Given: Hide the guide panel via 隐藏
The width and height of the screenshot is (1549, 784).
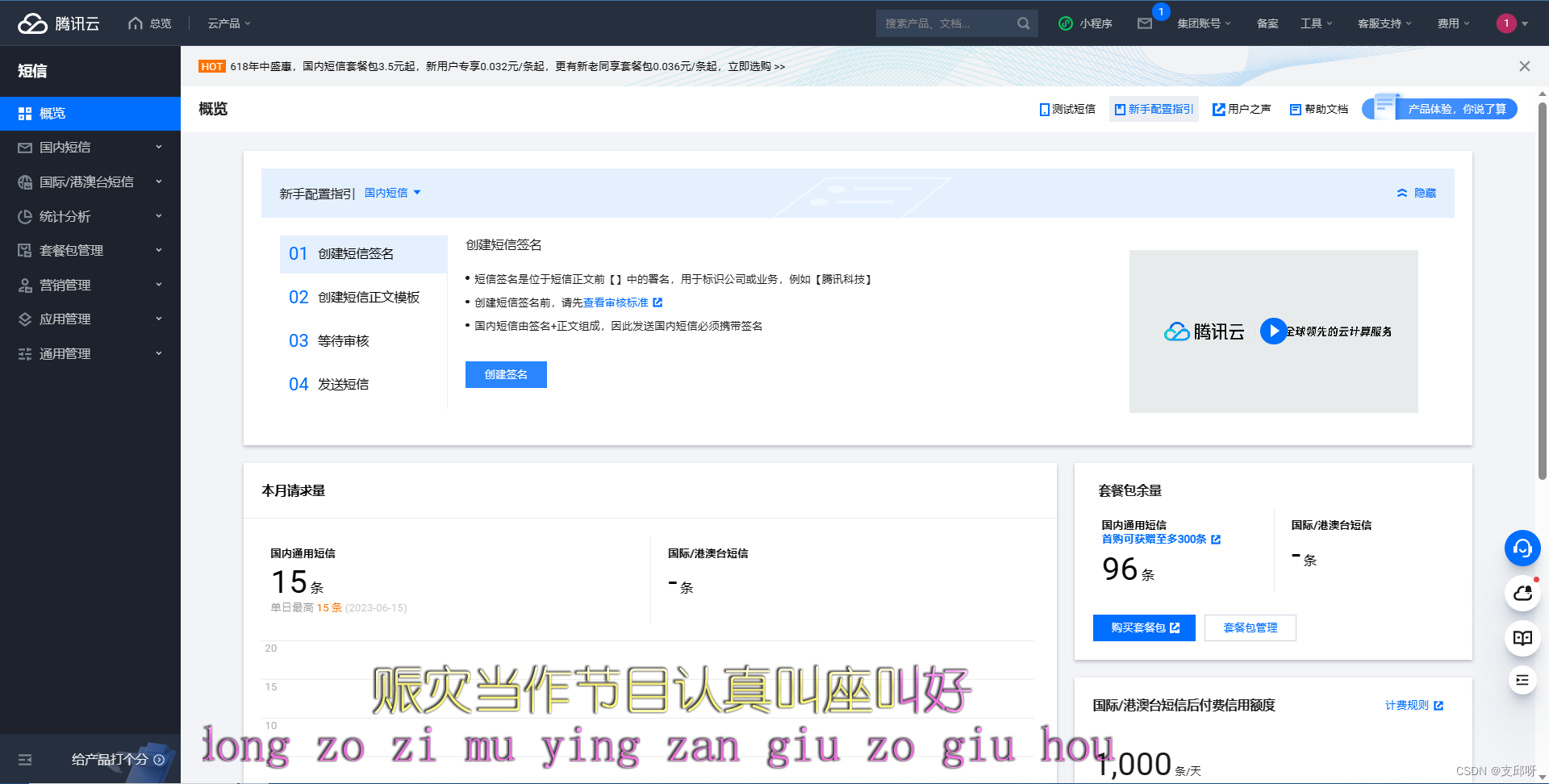Looking at the screenshot, I should pos(1417,193).
